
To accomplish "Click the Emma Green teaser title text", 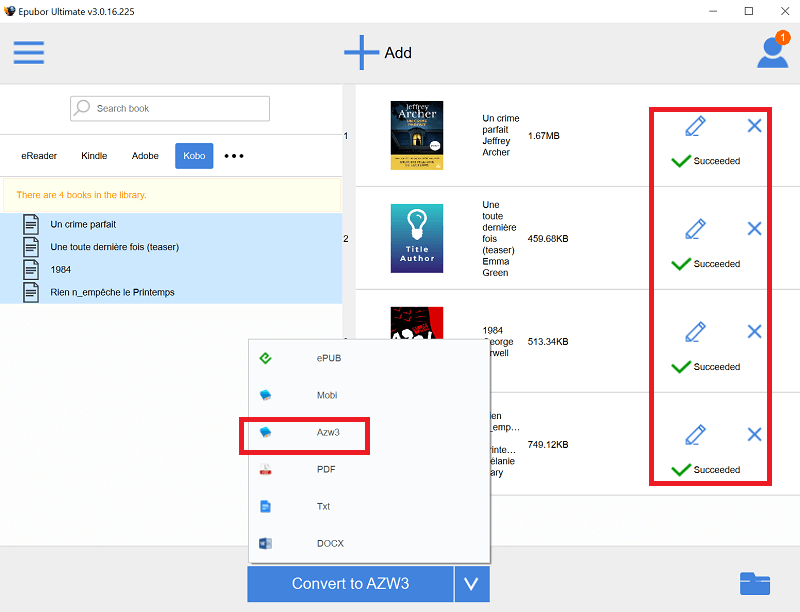I will [499, 239].
